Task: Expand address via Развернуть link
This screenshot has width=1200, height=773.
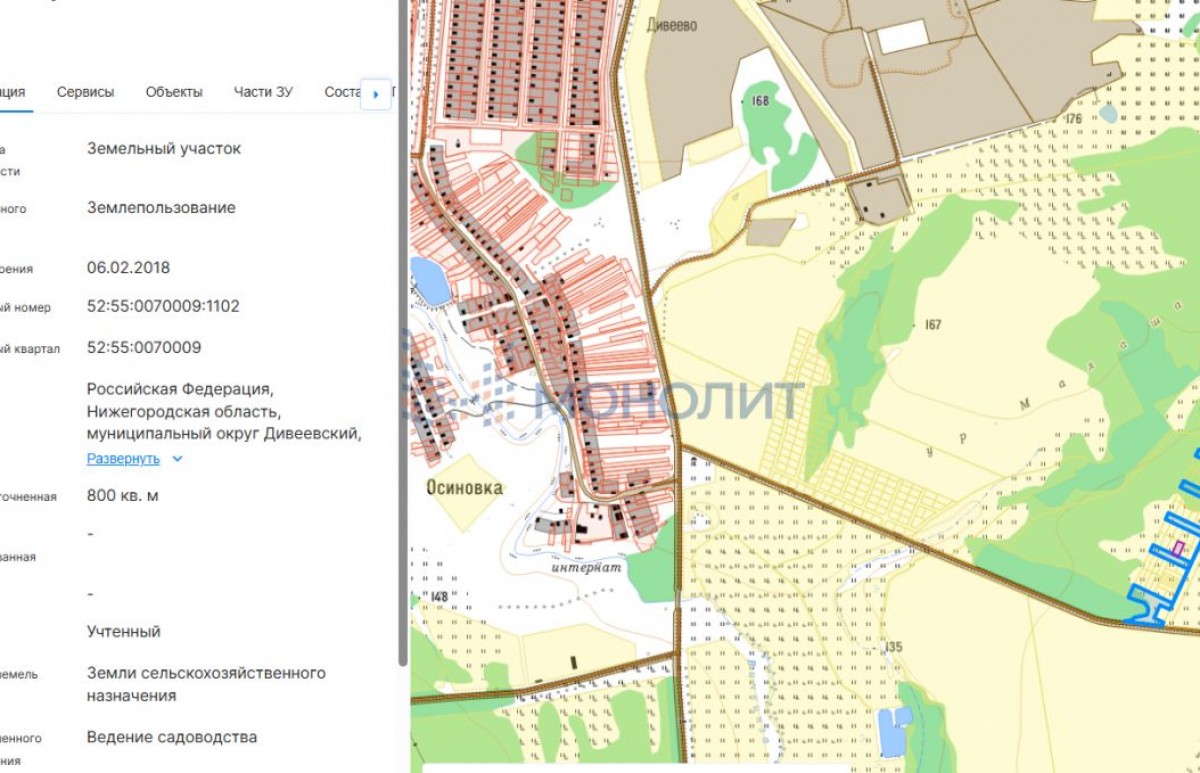Action: tap(123, 459)
